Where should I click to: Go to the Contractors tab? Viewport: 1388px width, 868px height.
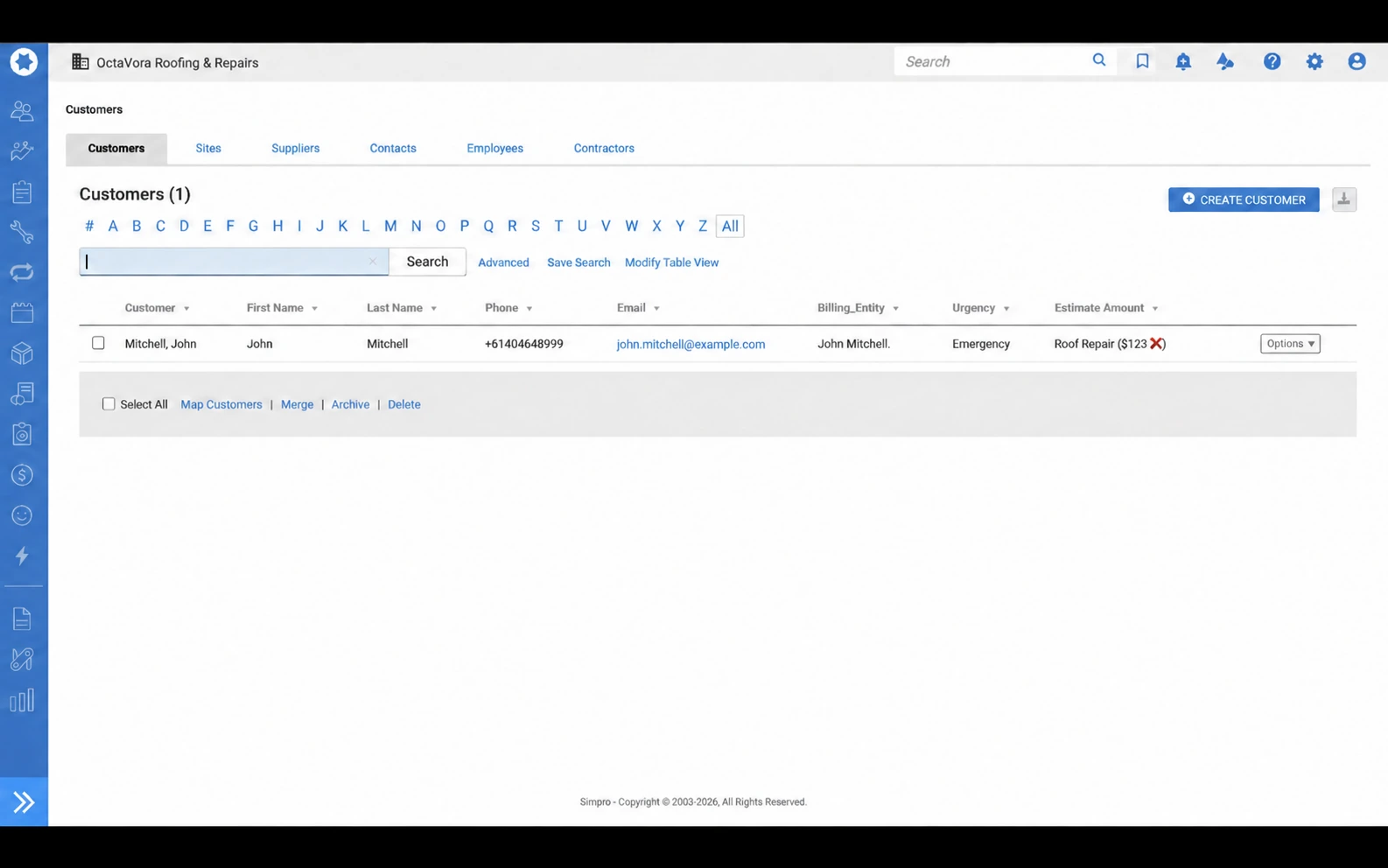pos(604,149)
